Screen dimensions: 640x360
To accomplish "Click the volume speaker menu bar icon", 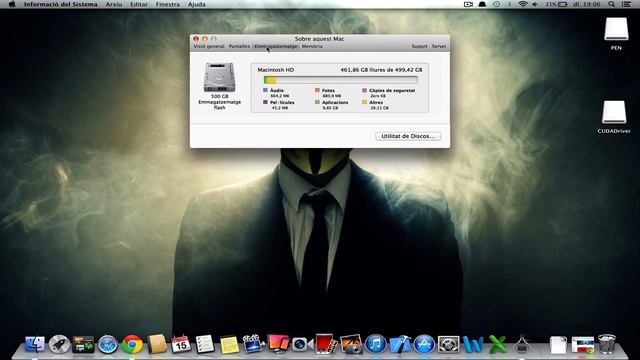I will 535,4.
